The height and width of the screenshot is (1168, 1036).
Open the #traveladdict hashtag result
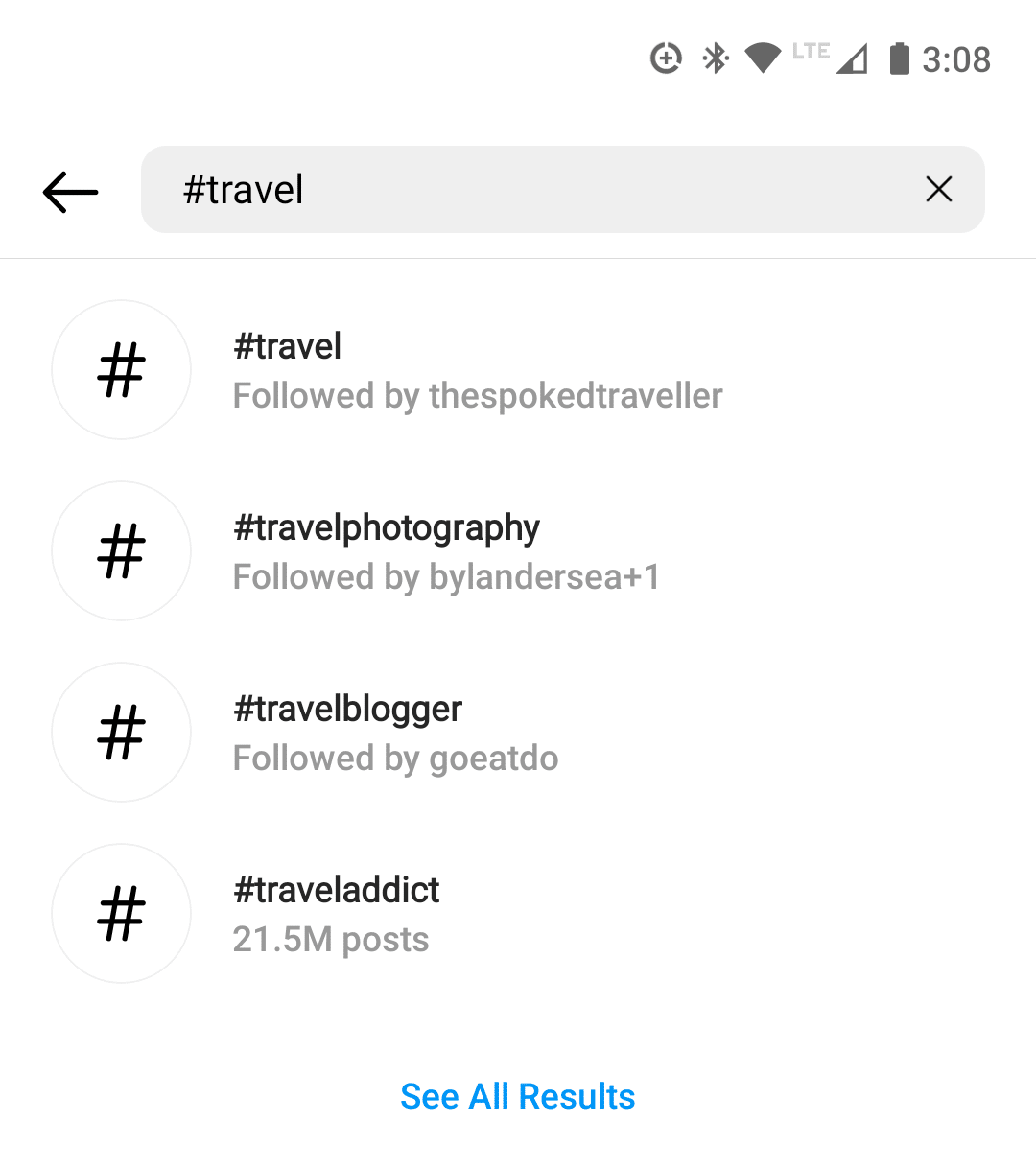(x=337, y=890)
